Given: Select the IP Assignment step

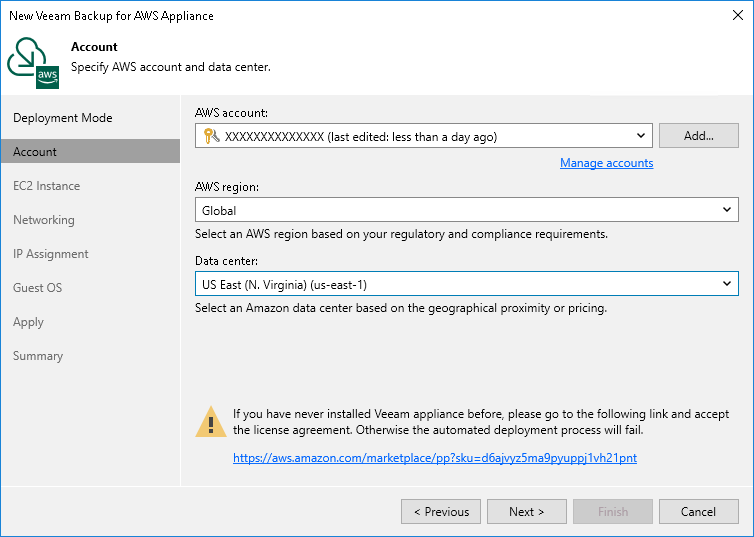Looking at the screenshot, I should point(51,254).
